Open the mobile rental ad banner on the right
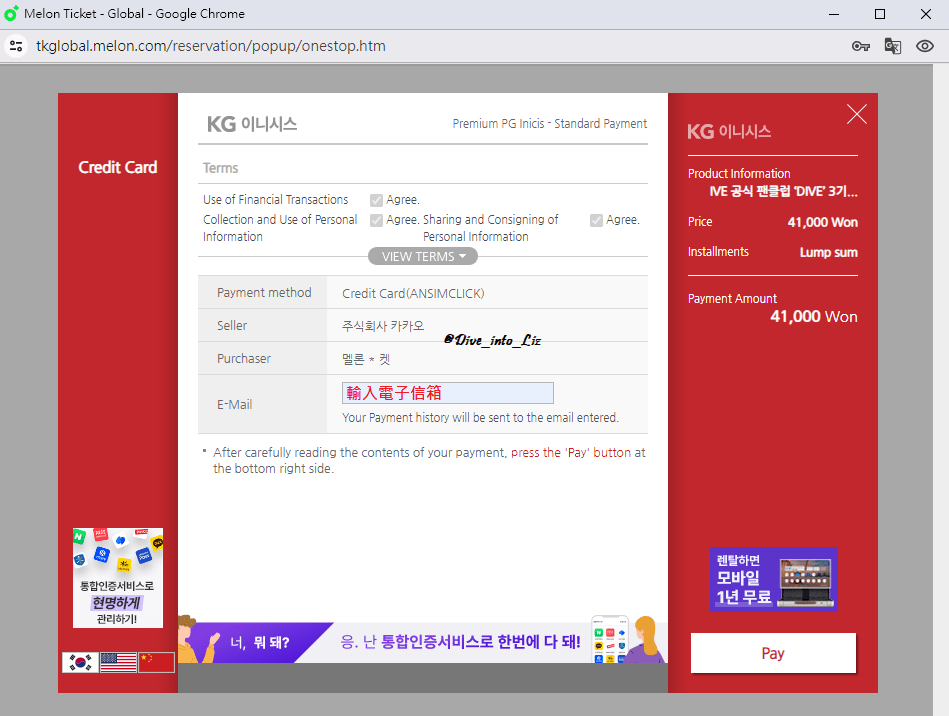 773,580
